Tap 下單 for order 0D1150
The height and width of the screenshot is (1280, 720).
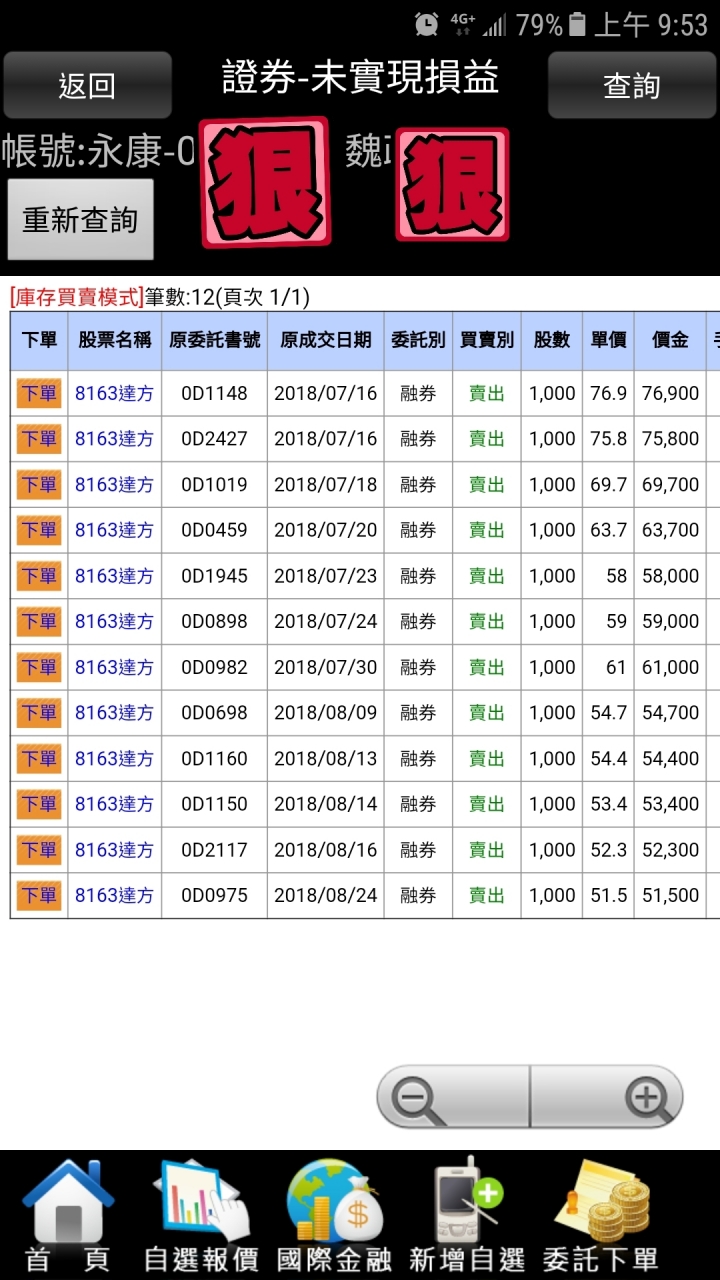click(39, 804)
